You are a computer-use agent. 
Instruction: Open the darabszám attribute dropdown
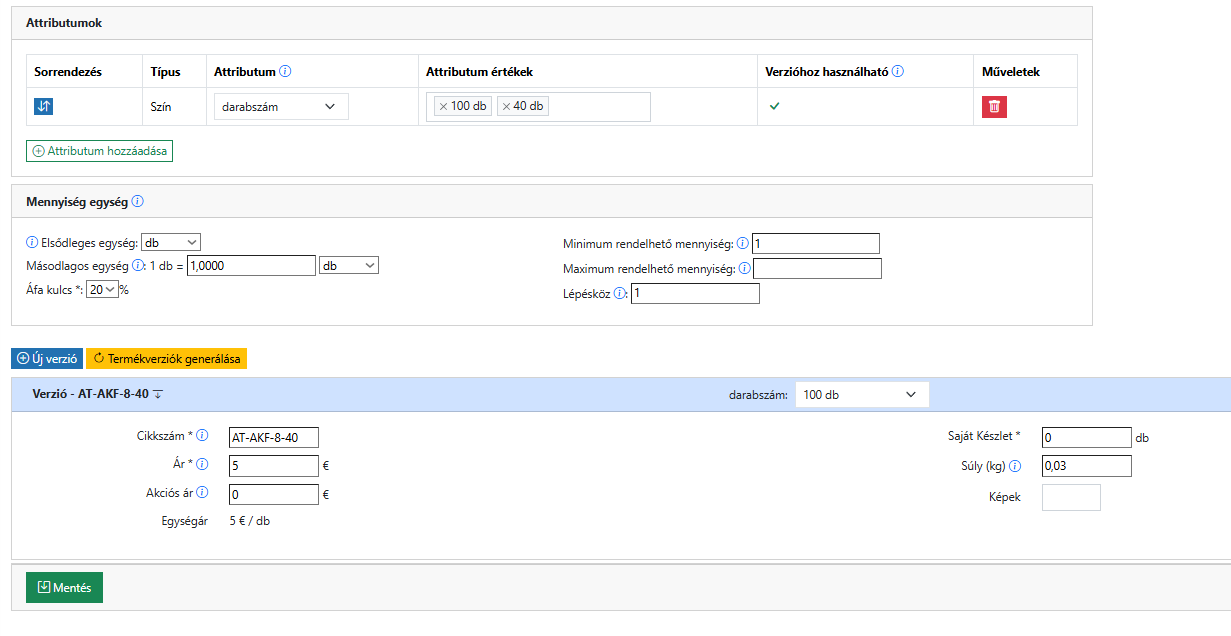click(281, 107)
